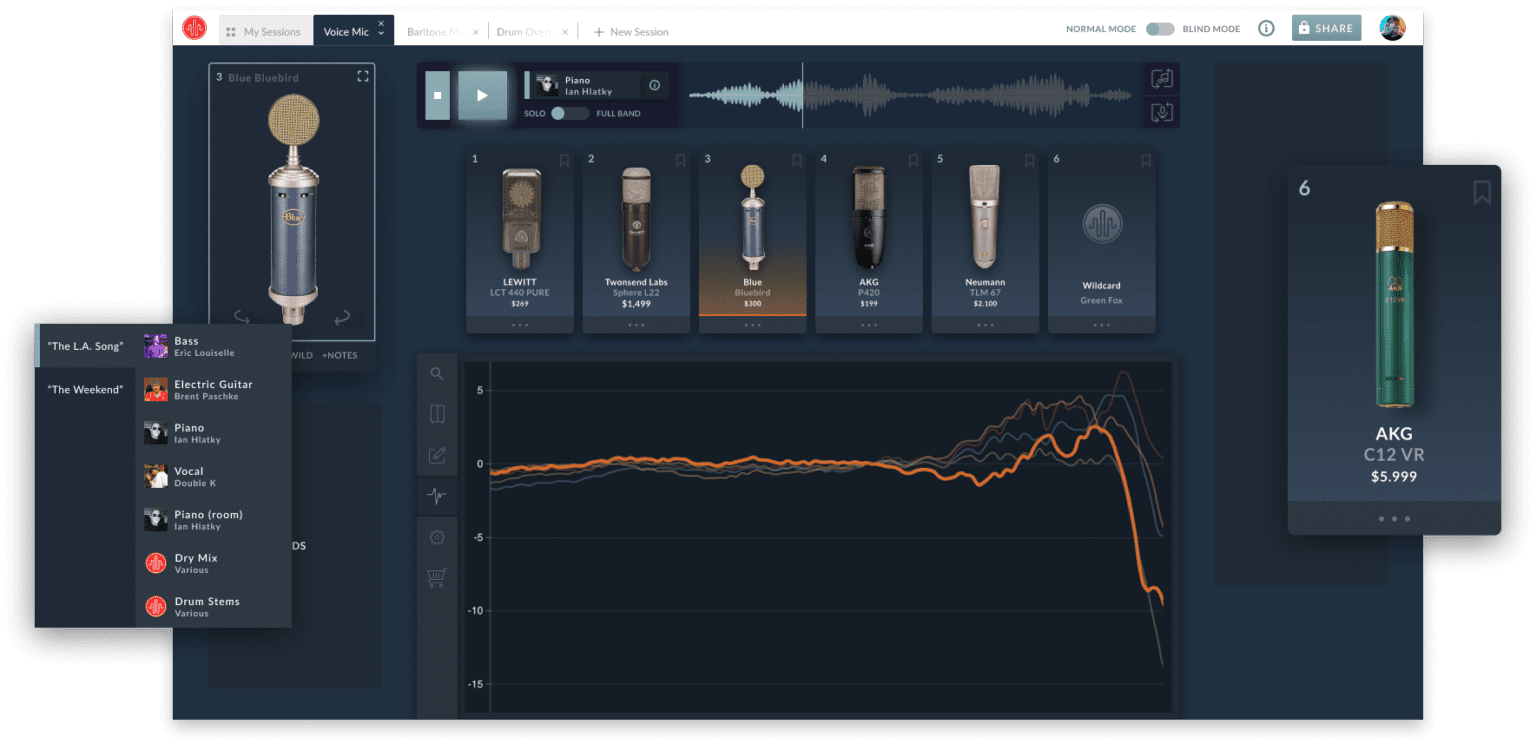The height and width of the screenshot is (744, 1536).
Task: Expand the Voice Mic tab dropdown arrow
Action: pos(381,34)
